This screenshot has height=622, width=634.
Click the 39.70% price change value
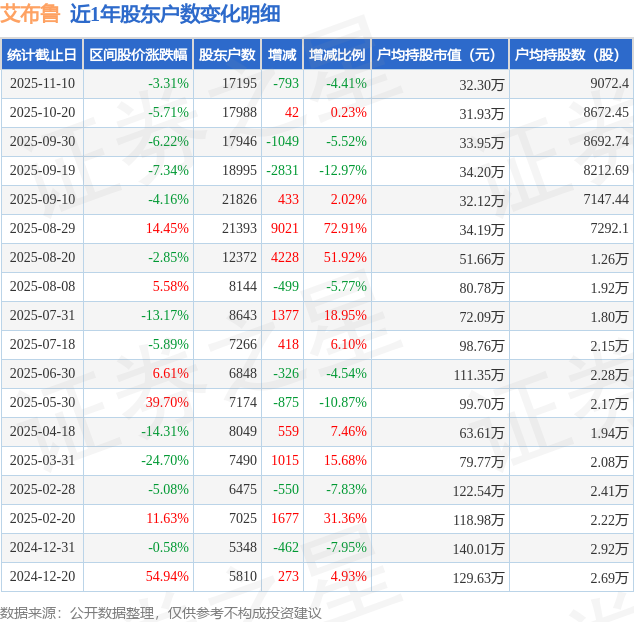pos(167,402)
